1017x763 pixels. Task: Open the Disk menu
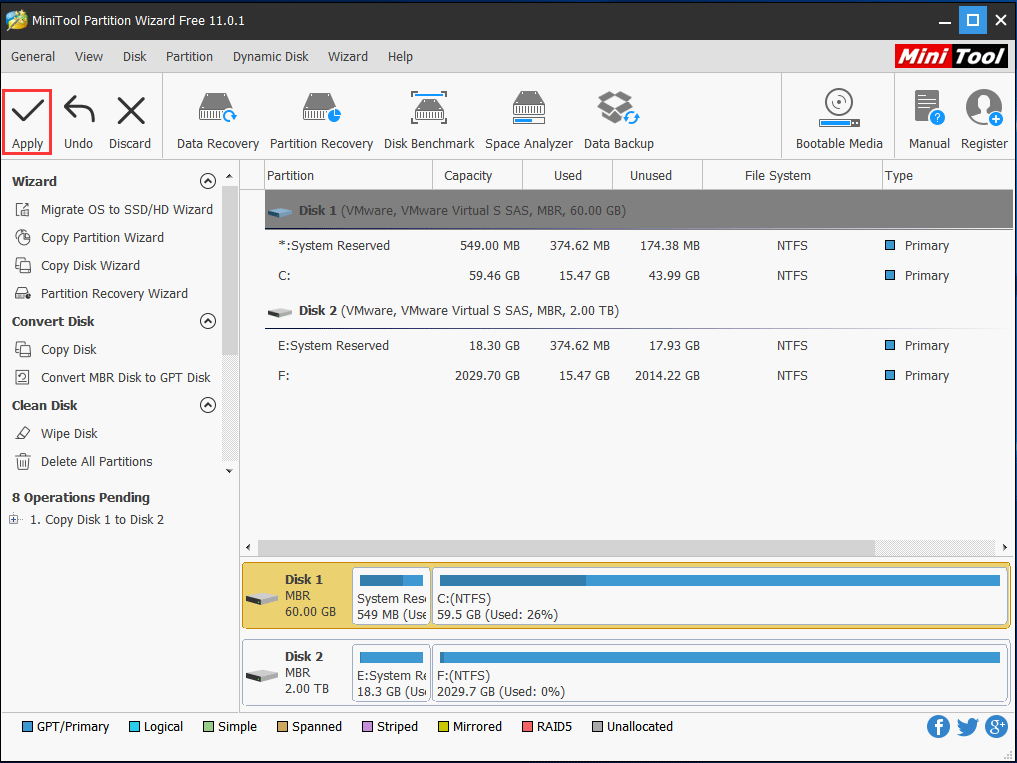(134, 56)
